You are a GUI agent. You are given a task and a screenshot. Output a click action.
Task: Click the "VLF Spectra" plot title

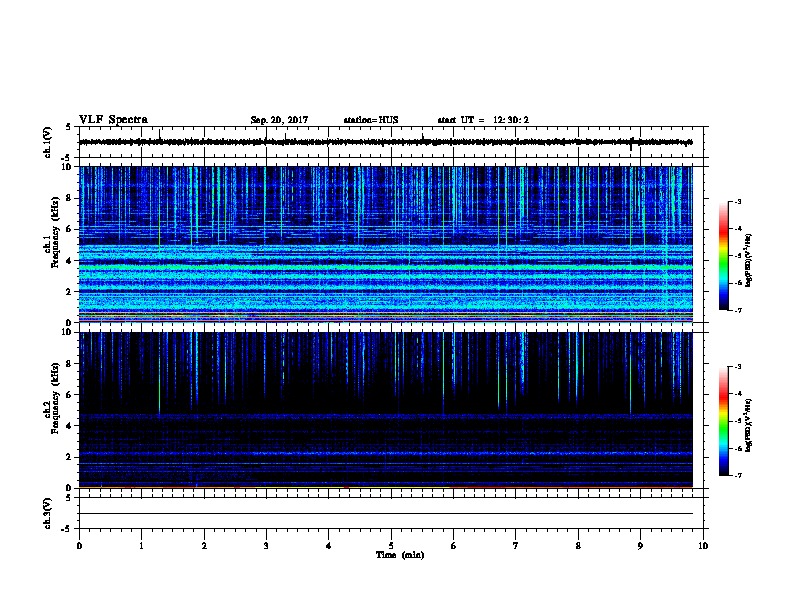pyautogui.click(x=113, y=120)
